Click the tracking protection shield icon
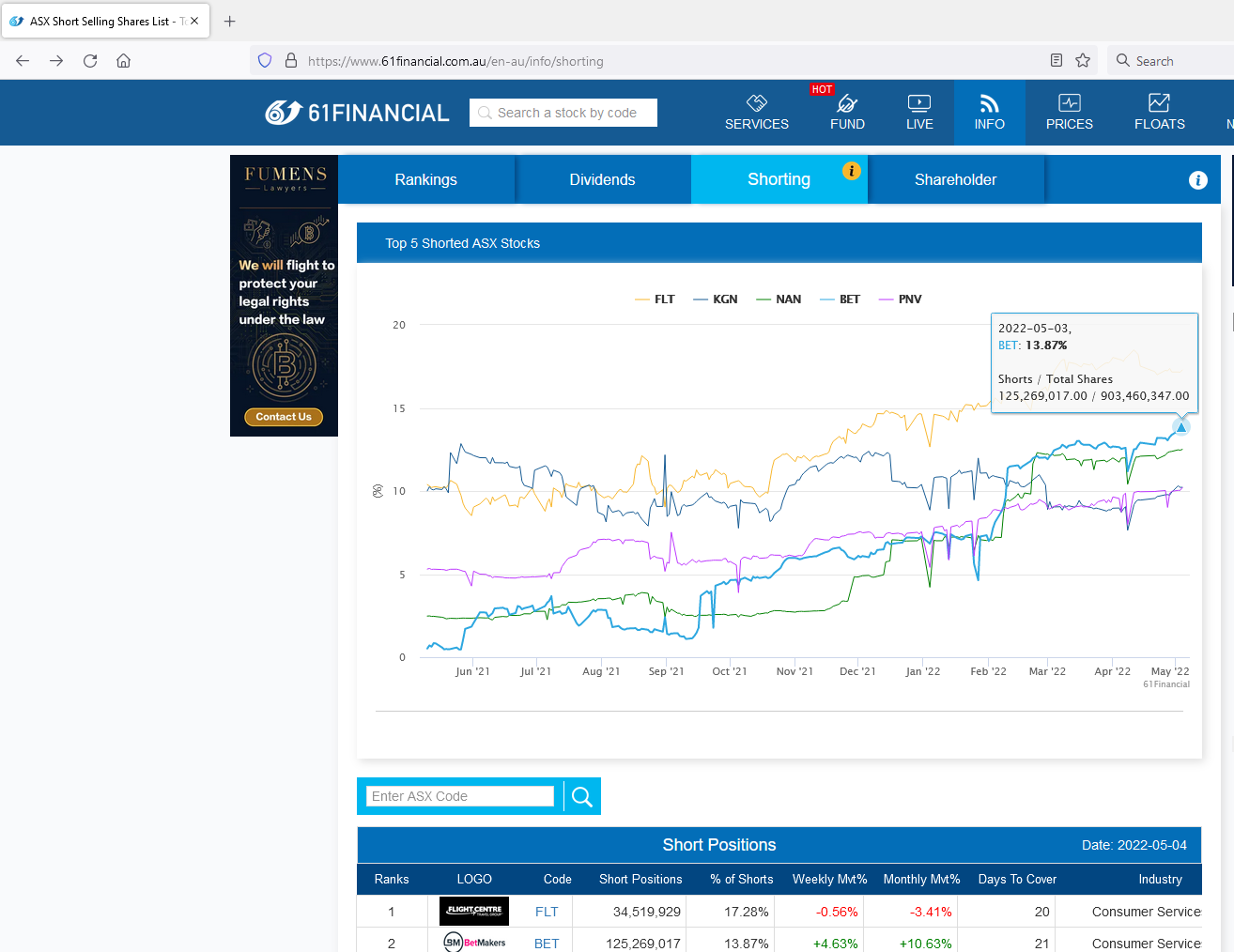 (x=265, y=61)
